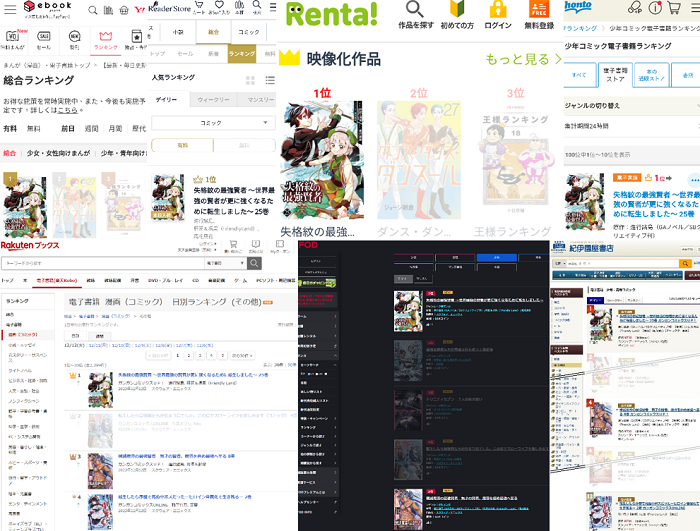
Task: Click honto 失格紋の最強賢者 title link
Action: pos(656,204)
